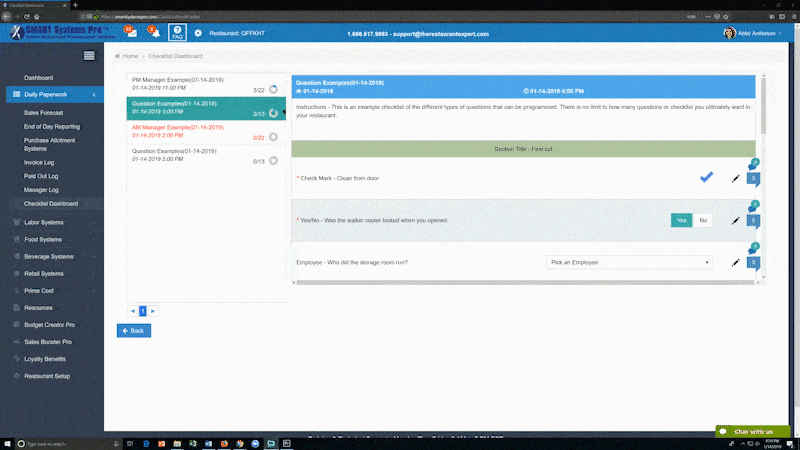
Task: Click the browser address bar
Action: pos(383,16)
